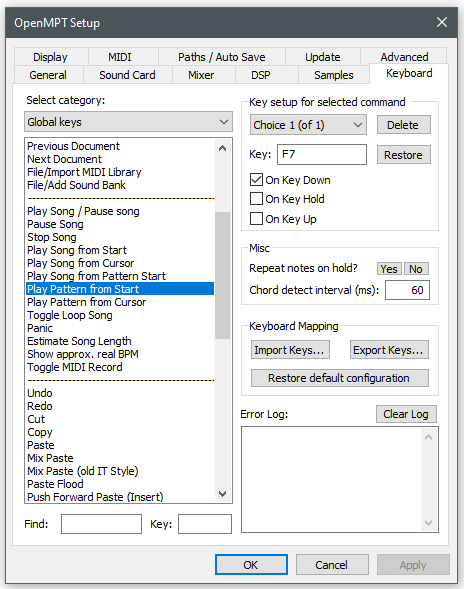This screenshot has width=464, height=589.
Task: Click the error log scroll down arrow
Action: pyautogui.click(x=428, y=523)
